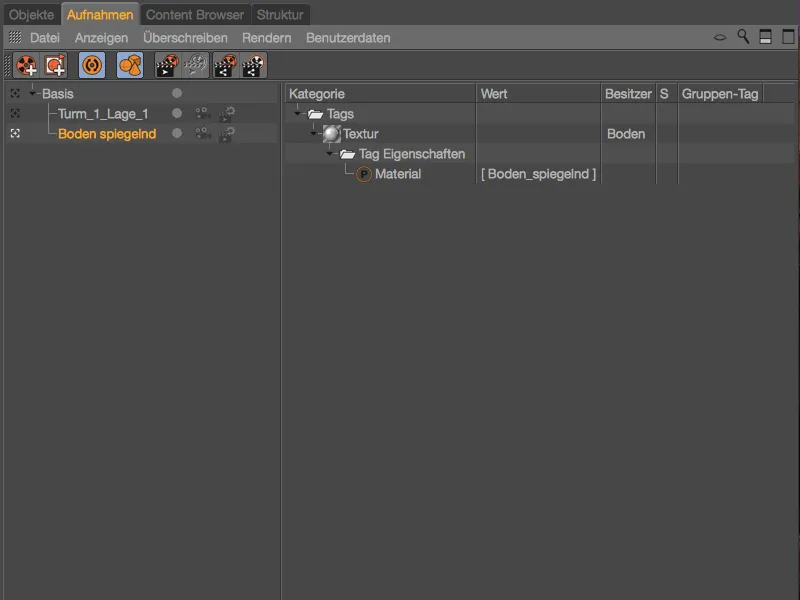
Task: Open the Datei menu
Action: (45, 38)
